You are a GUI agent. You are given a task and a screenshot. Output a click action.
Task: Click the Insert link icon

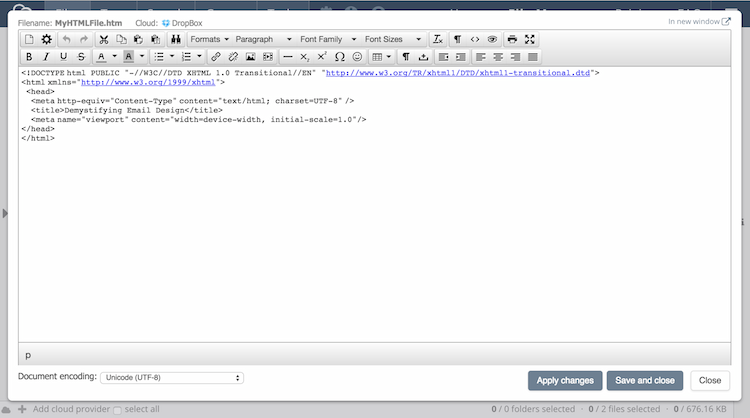216,57
